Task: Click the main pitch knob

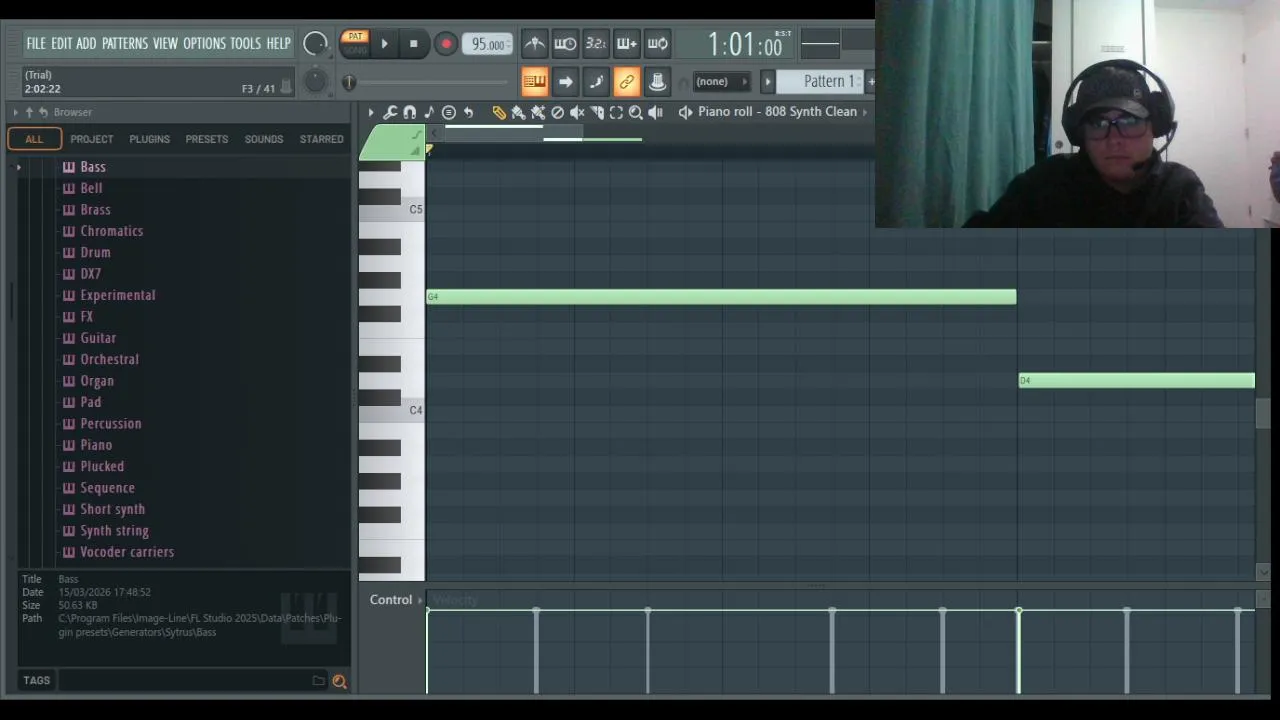Action: 315,81
